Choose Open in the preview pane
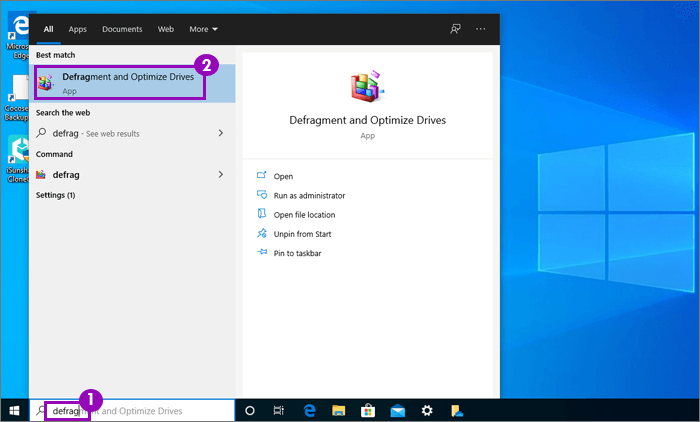Image resolution: width=700 pixels, height=422 pixels. tap(283, 176)
